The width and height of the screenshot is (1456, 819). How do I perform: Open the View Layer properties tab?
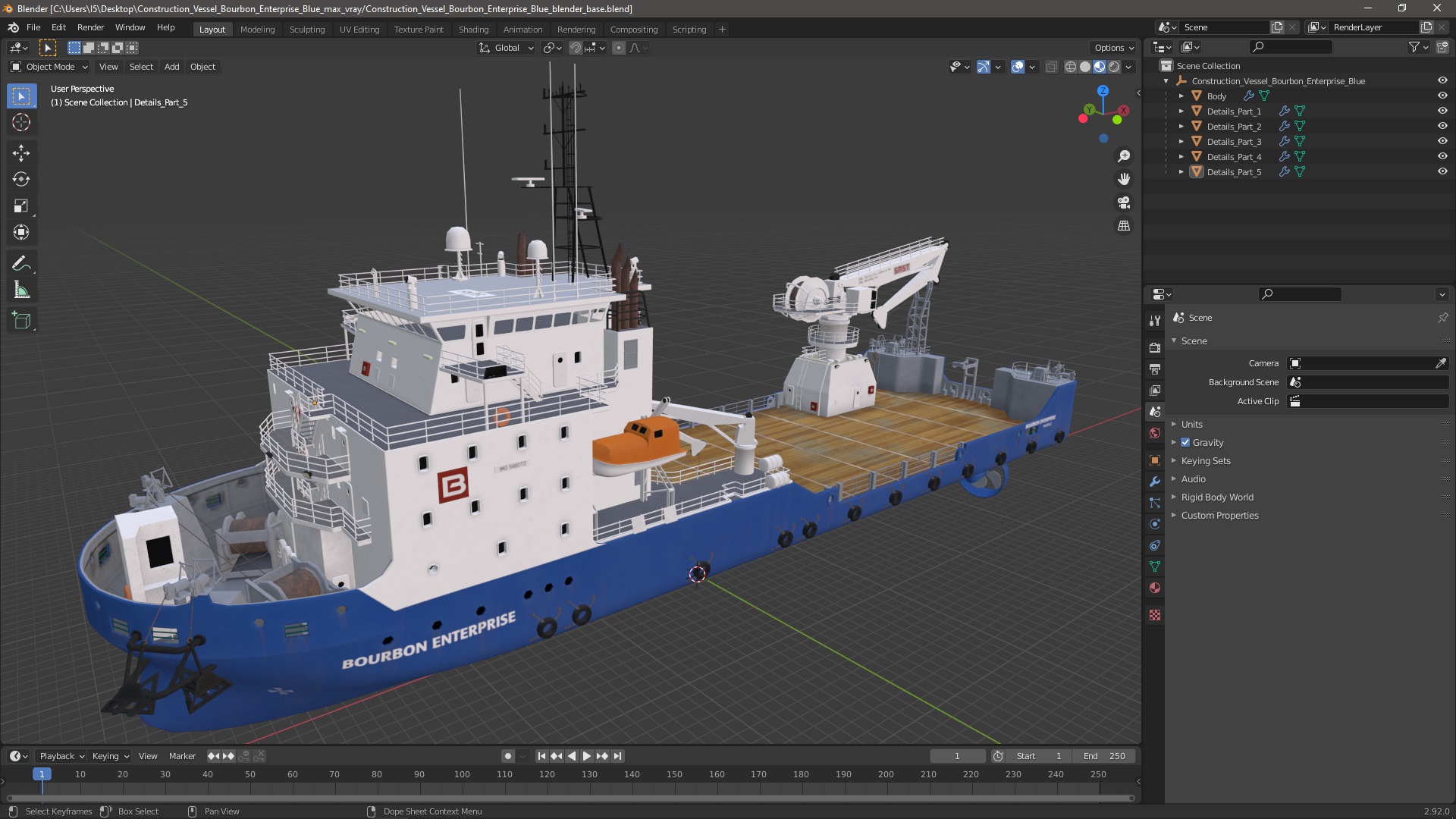click(x=1155, y=391)
